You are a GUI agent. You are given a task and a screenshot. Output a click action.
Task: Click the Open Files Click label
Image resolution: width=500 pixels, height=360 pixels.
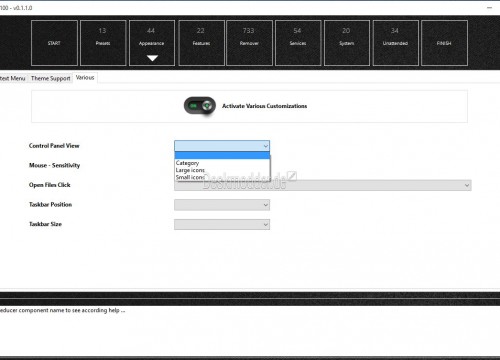pos(50,185)
